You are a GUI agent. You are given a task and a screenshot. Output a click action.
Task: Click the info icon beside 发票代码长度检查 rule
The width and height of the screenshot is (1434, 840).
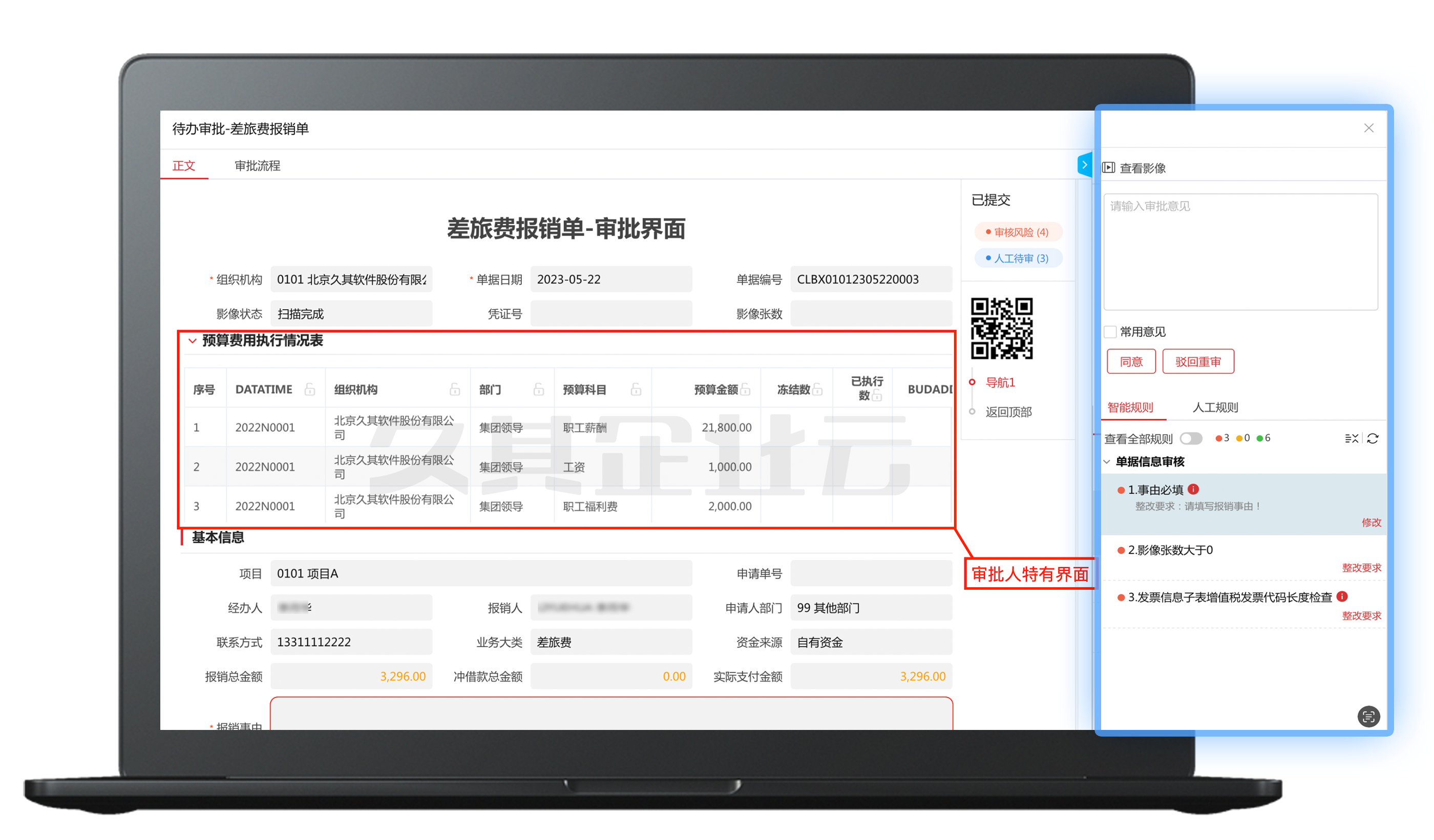pos(1342,596)
